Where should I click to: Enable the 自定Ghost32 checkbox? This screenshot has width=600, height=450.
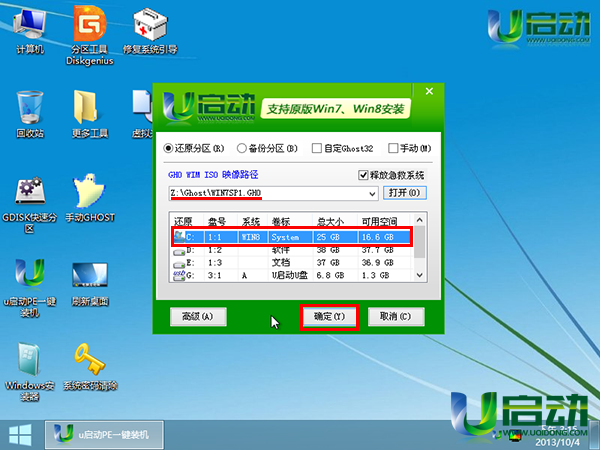342,148
